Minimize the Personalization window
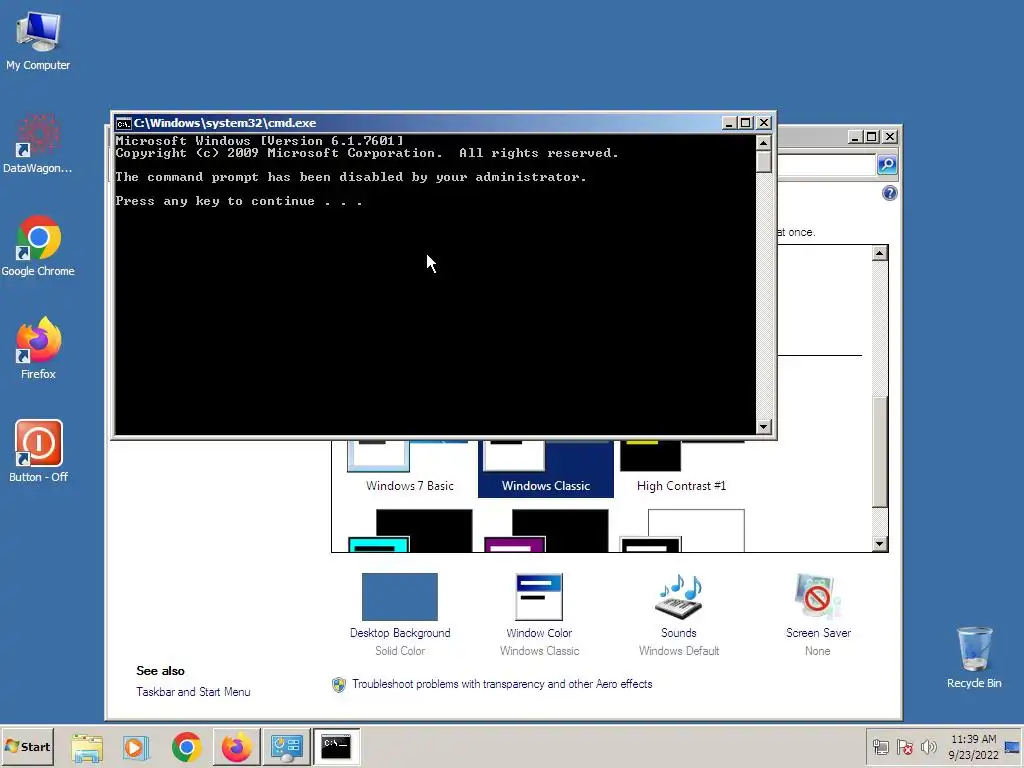The image size is (1024, 768). click(856, 136)
